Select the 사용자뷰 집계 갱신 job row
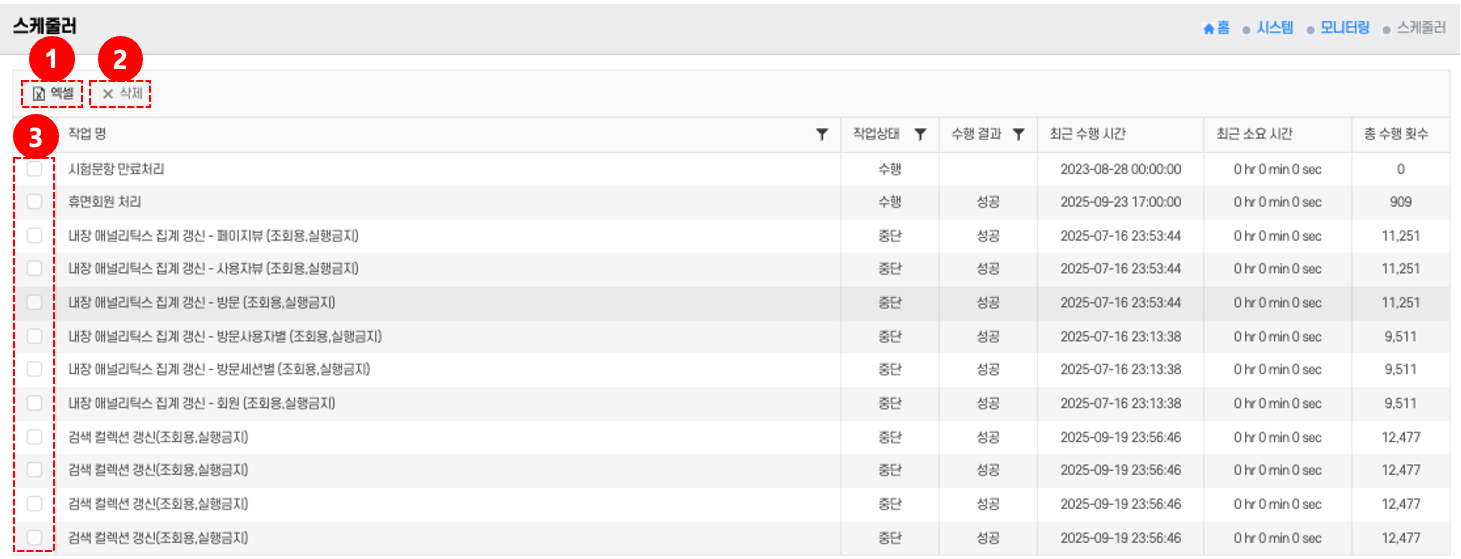1461x559 pixels. pyautogui.click(x=214, y=269)
